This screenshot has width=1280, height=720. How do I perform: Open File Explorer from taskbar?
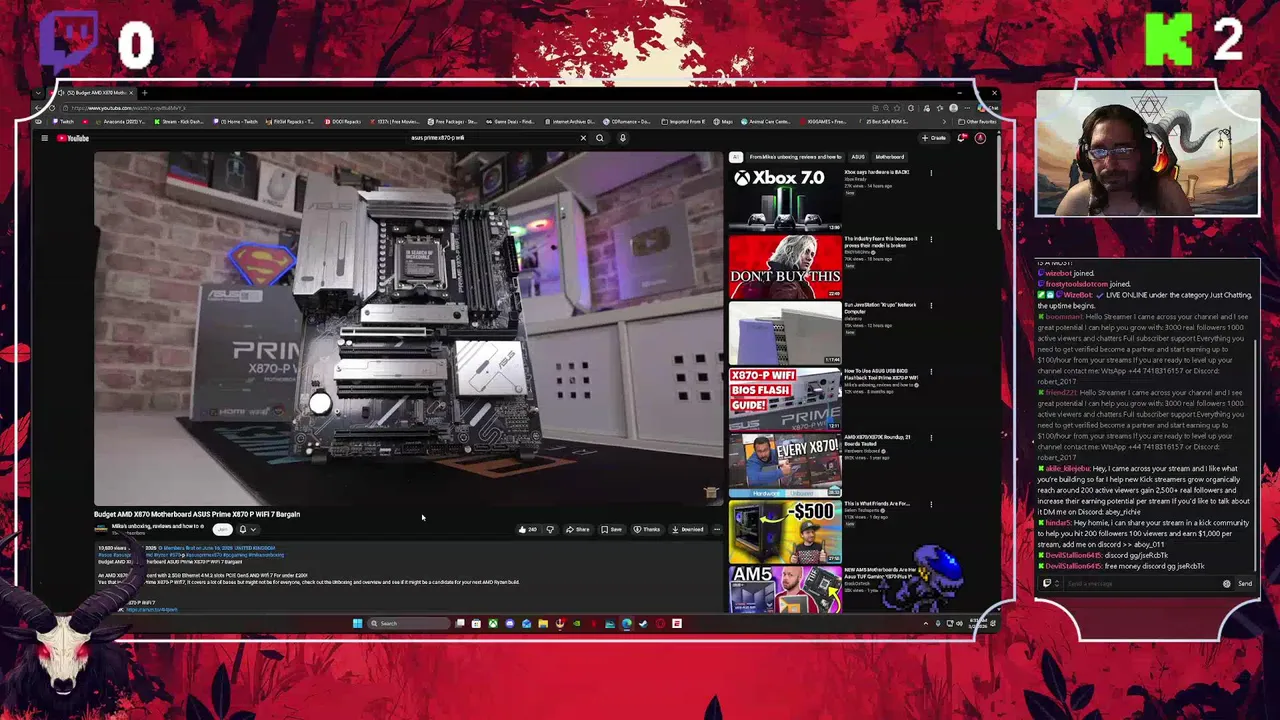(543, 623)
